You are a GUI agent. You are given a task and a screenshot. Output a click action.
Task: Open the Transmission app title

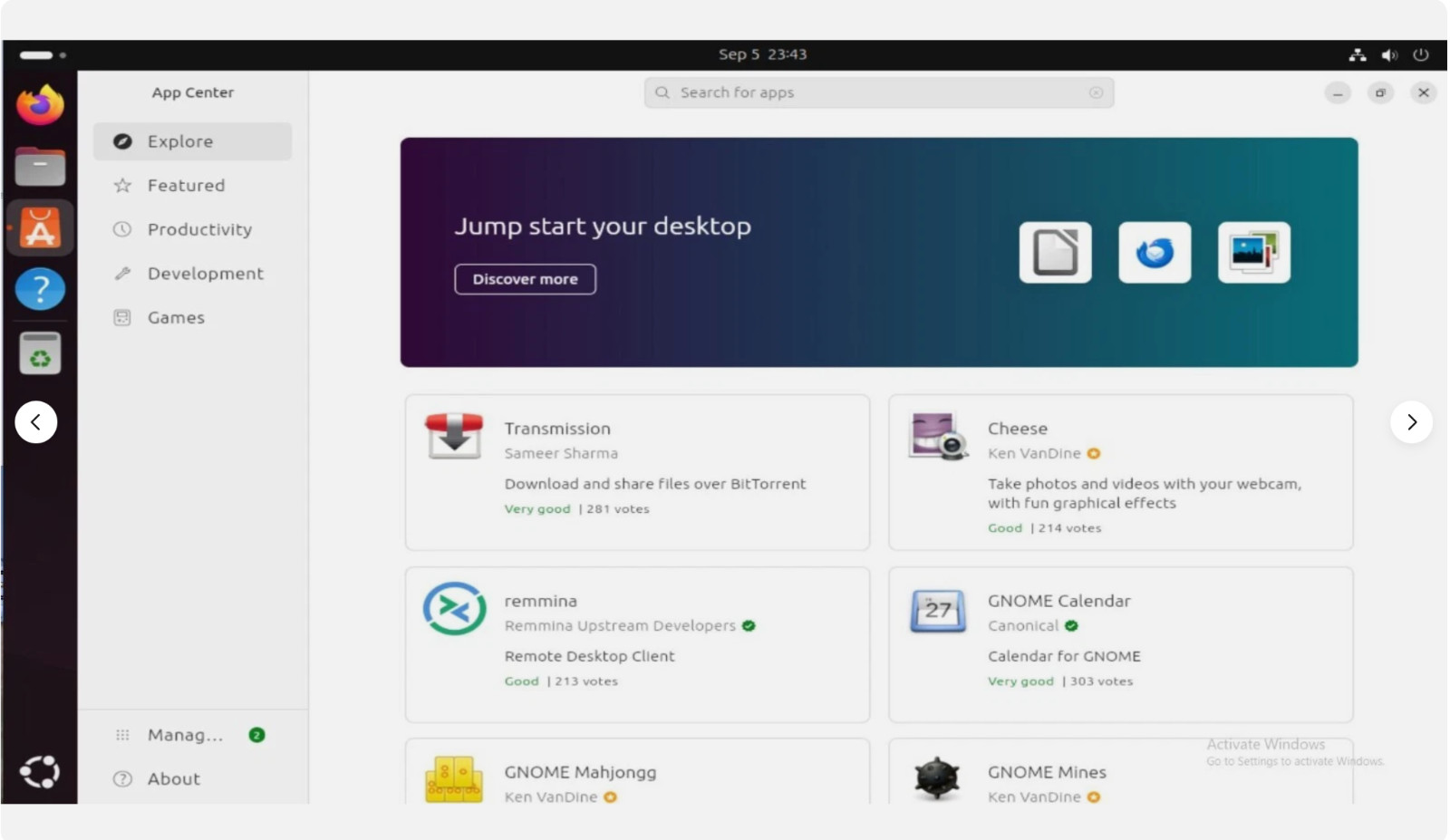557,429
